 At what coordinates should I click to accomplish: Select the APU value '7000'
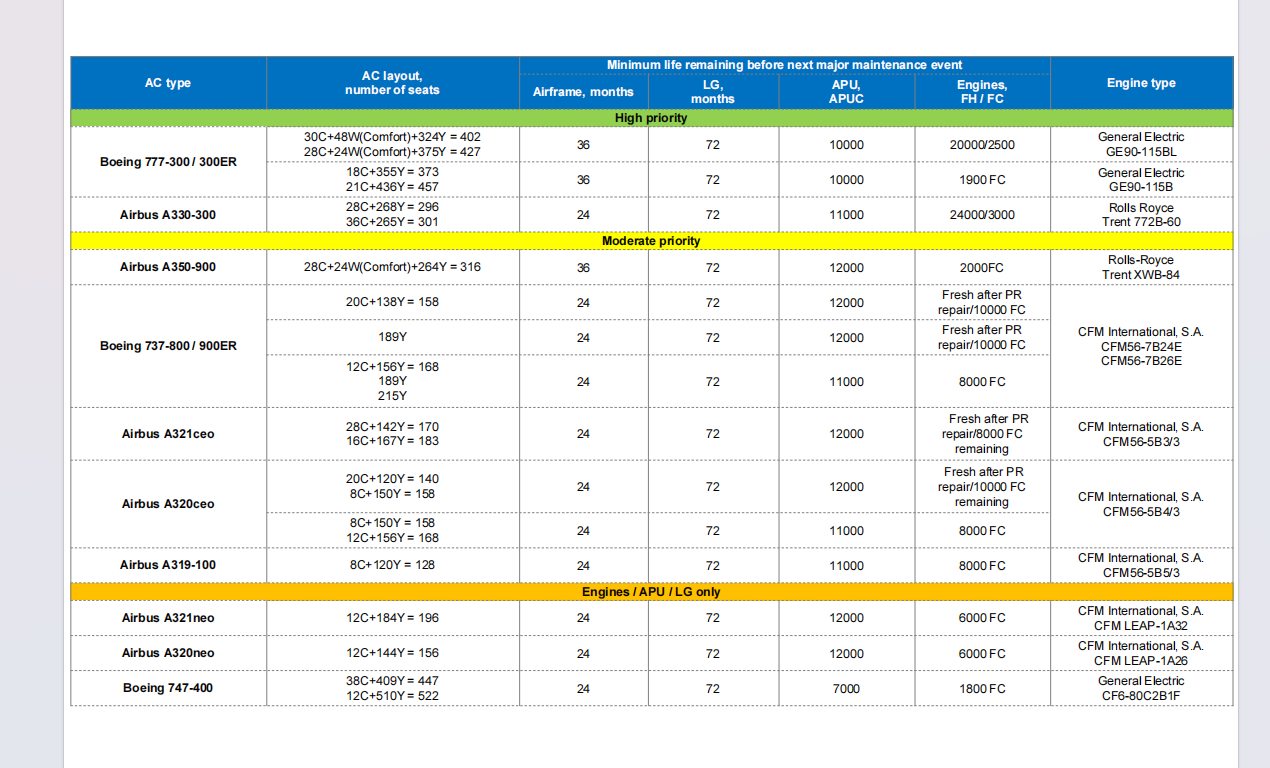(x=846, y=689)
